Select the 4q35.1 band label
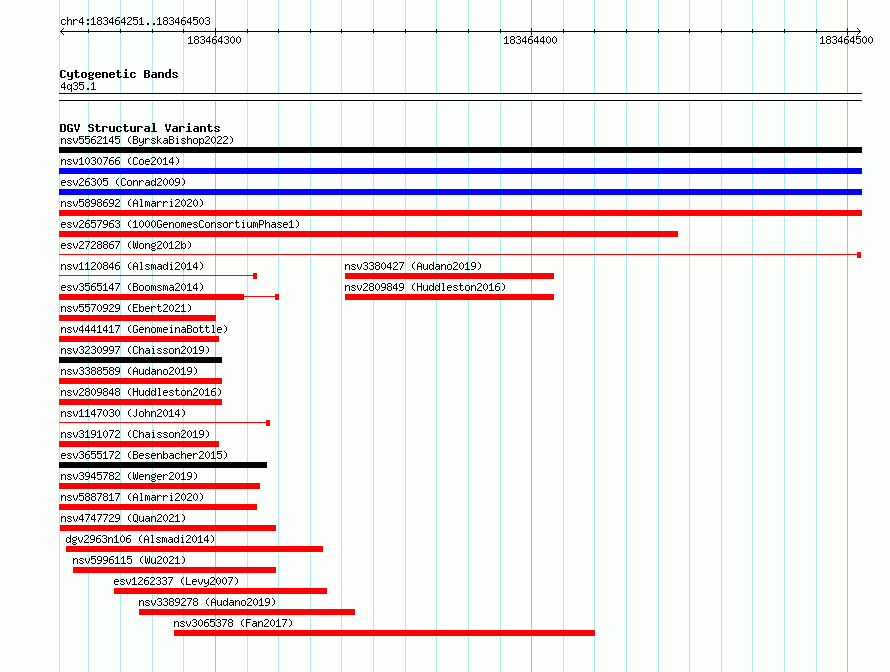 pos(78,86)
